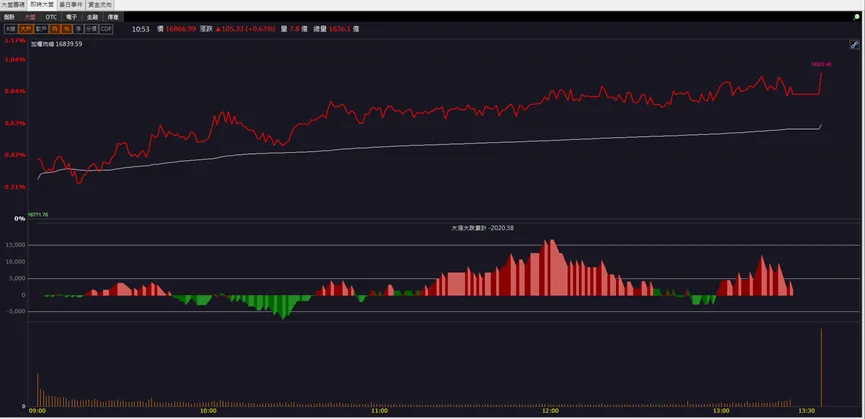865x419 pixels.
Task: Select the last sub-tab after 金融
Action: pos(113,17)
